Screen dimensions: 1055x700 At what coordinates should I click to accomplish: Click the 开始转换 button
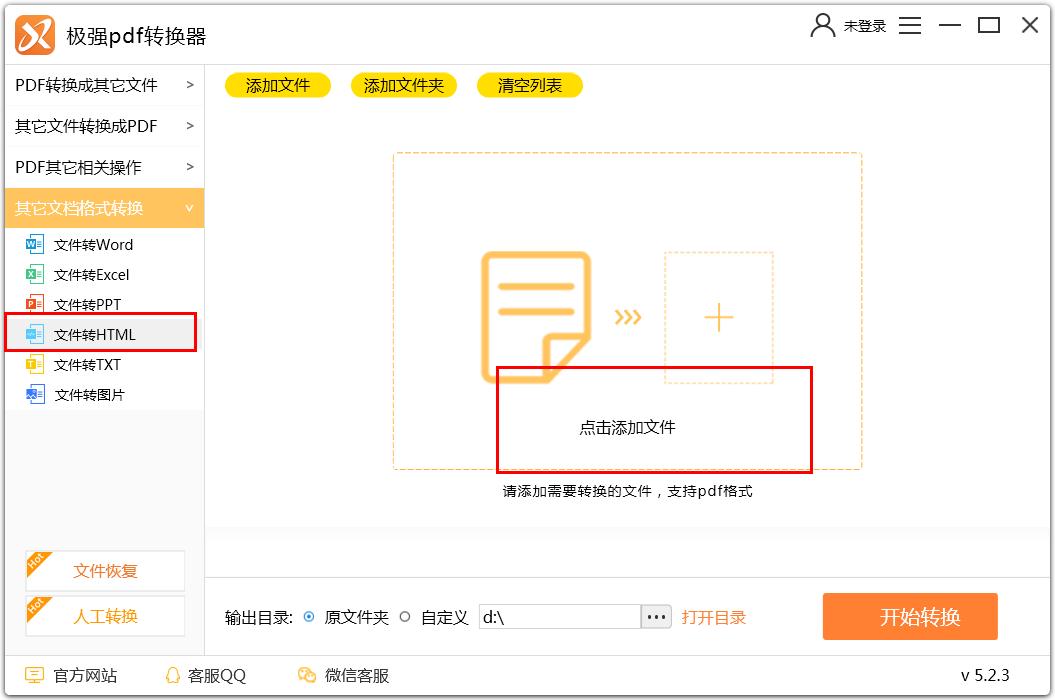909,617
